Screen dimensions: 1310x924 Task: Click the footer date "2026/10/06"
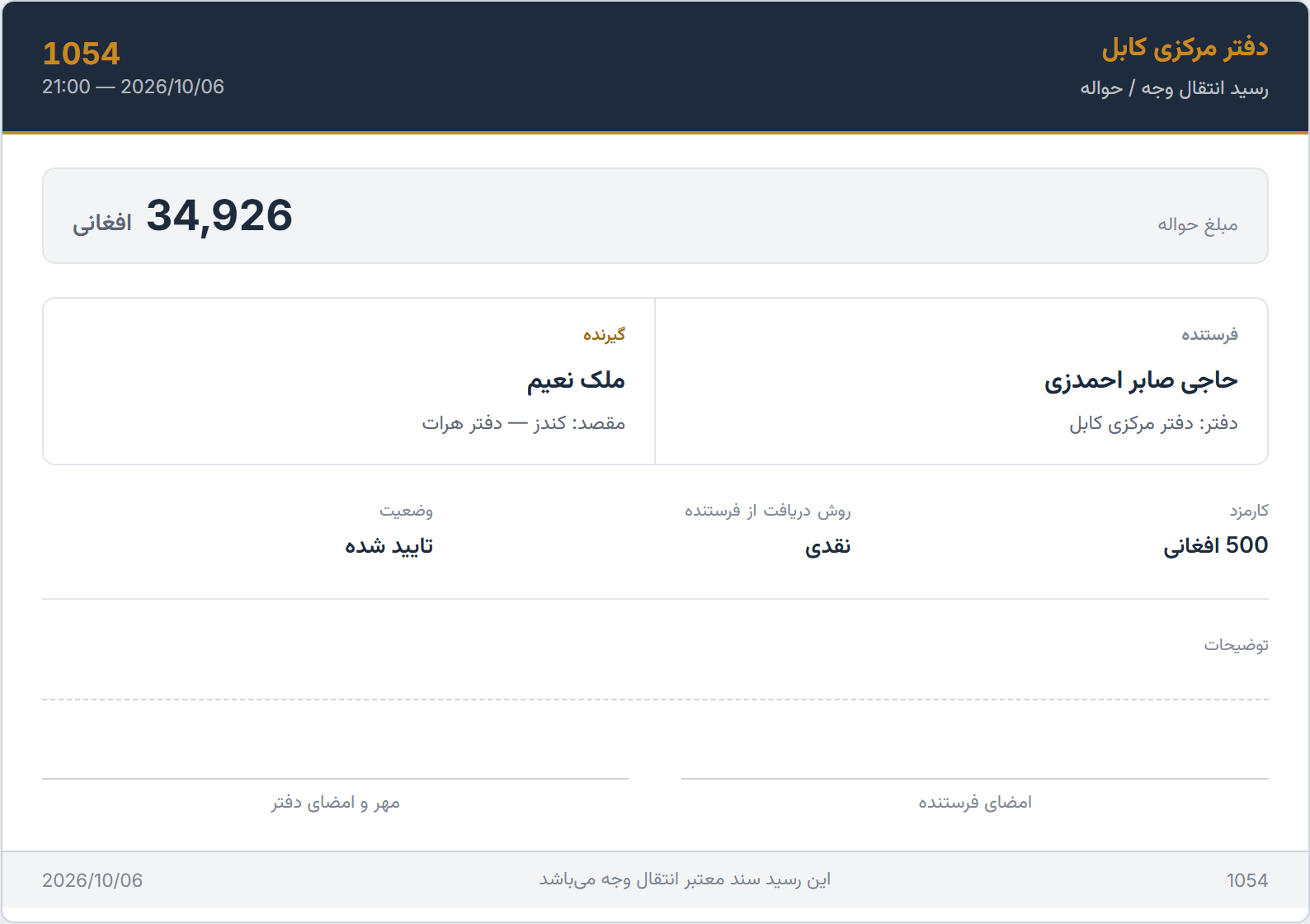[x=92, y=880]
